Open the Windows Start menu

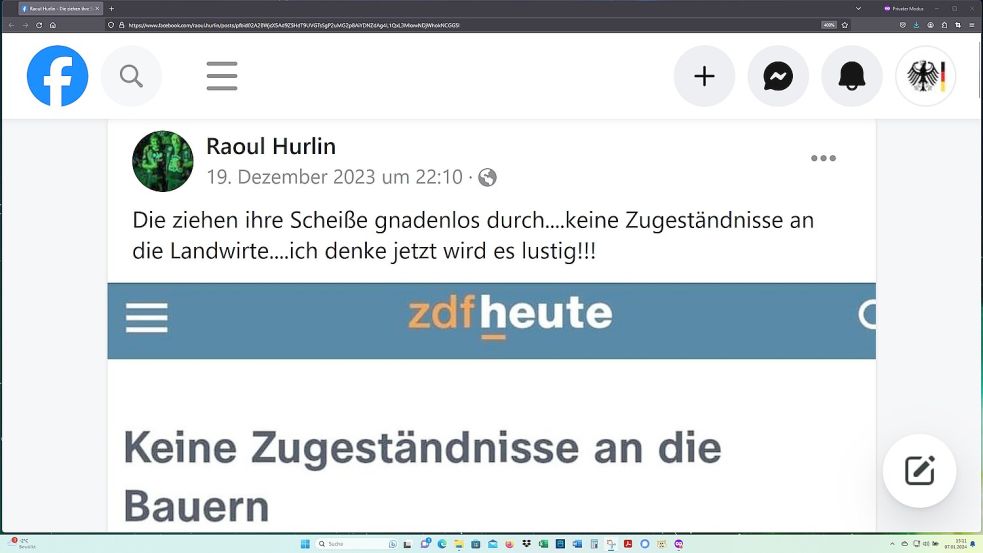tap(305, 544)
